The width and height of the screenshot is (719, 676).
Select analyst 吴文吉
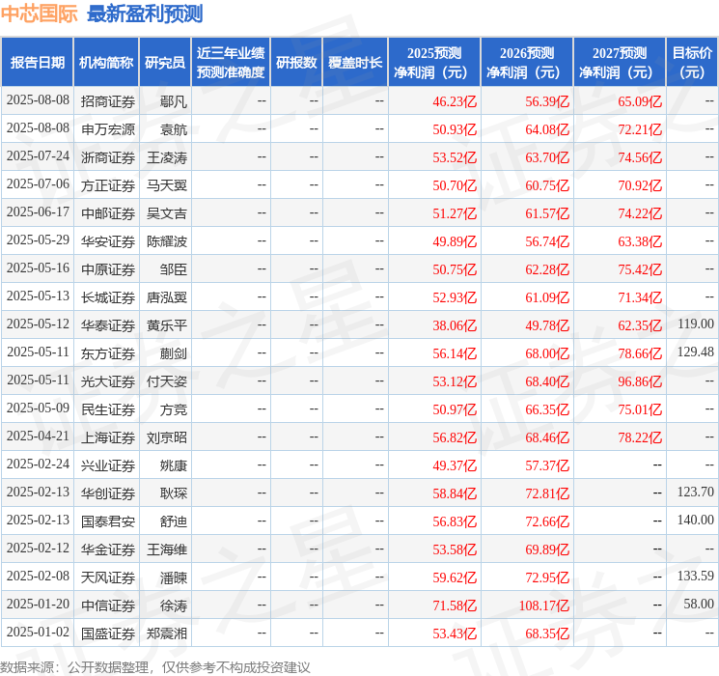point(166,213)
